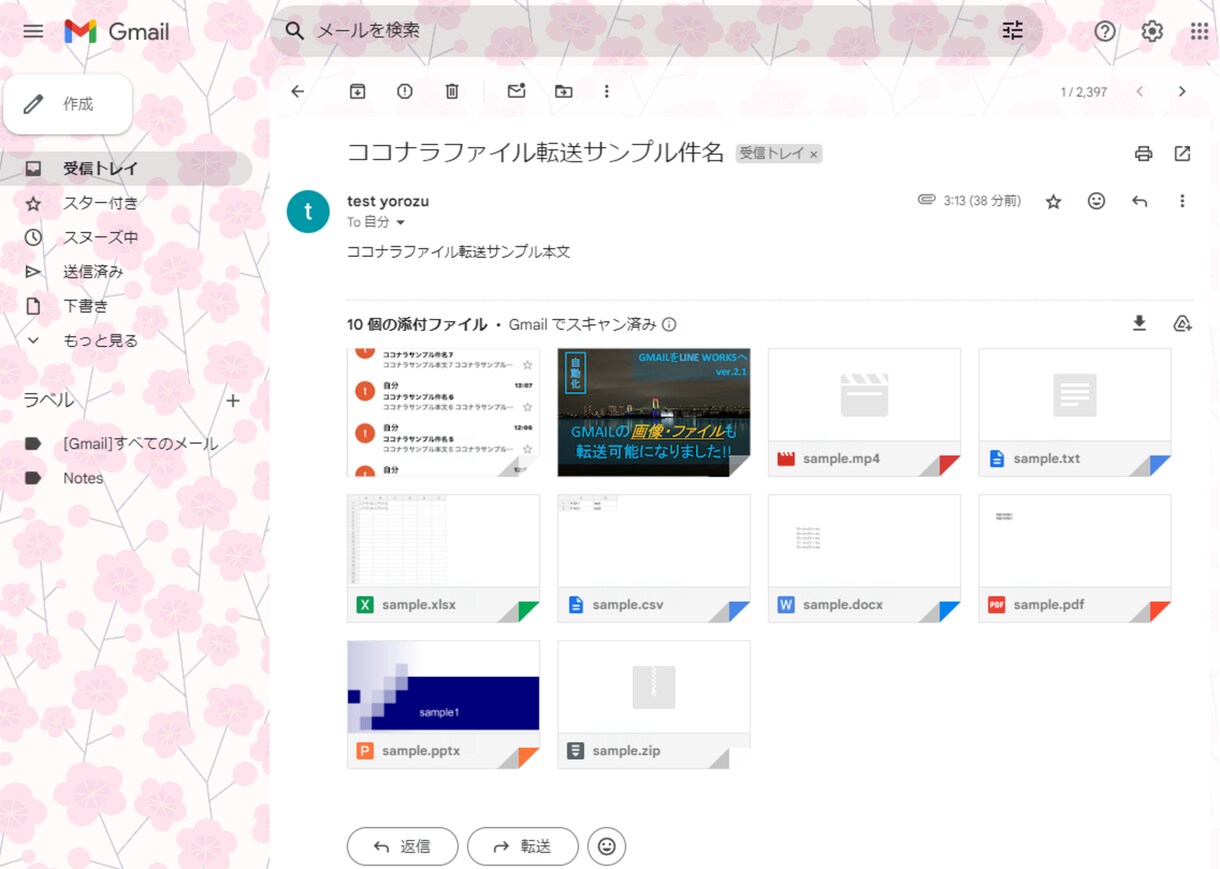Mark the email as unread

pos(516,91)
